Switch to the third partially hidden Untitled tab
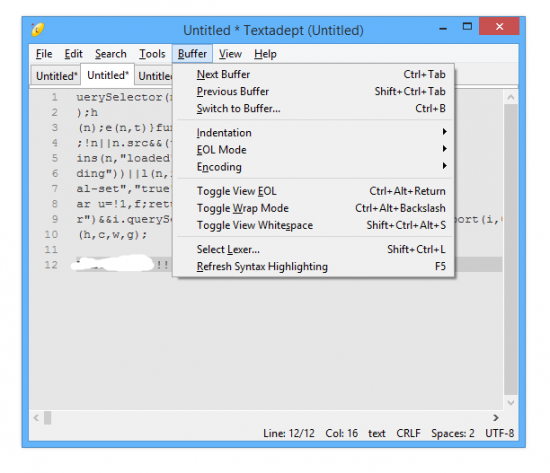The image size is (550, 473). click(x=154, y=76)
